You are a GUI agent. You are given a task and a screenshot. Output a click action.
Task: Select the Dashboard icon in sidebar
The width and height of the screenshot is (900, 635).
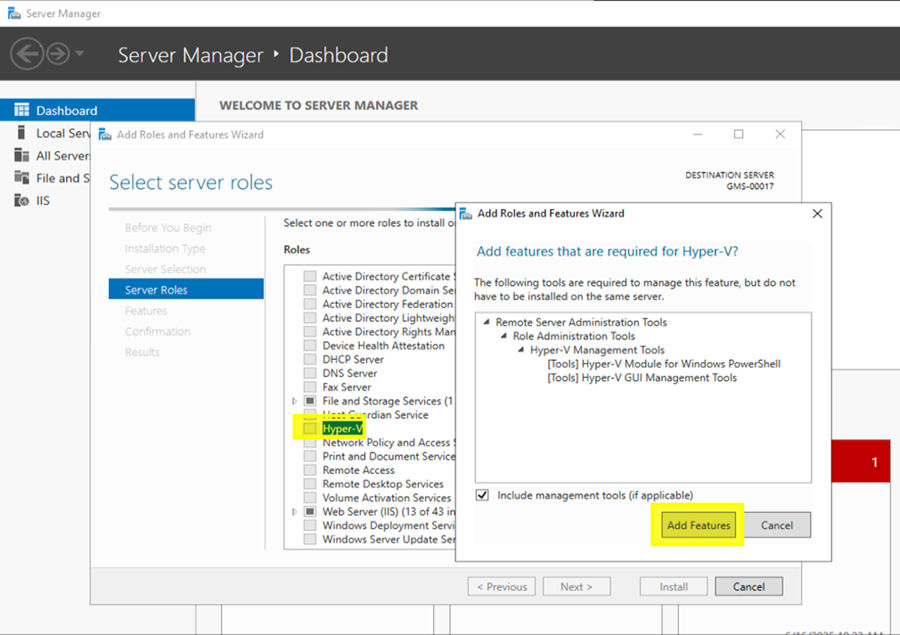point(21,110)
